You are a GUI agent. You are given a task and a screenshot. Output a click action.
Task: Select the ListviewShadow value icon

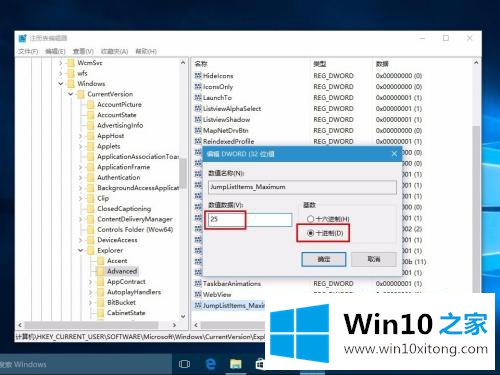pos(198,119)
